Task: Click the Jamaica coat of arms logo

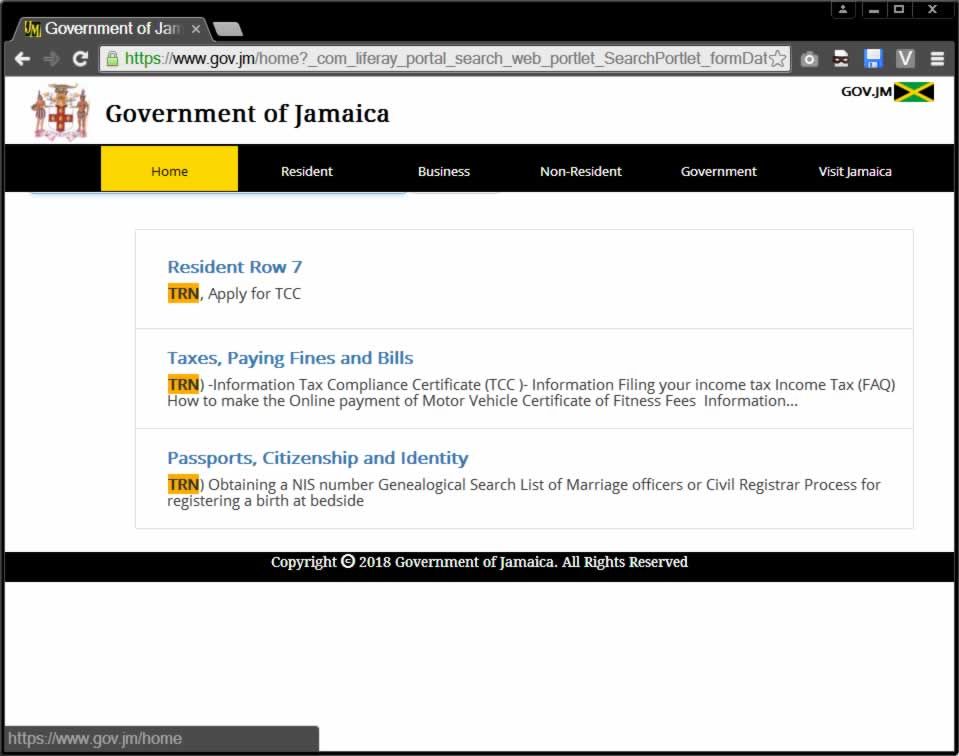Action: coord(60,113)
